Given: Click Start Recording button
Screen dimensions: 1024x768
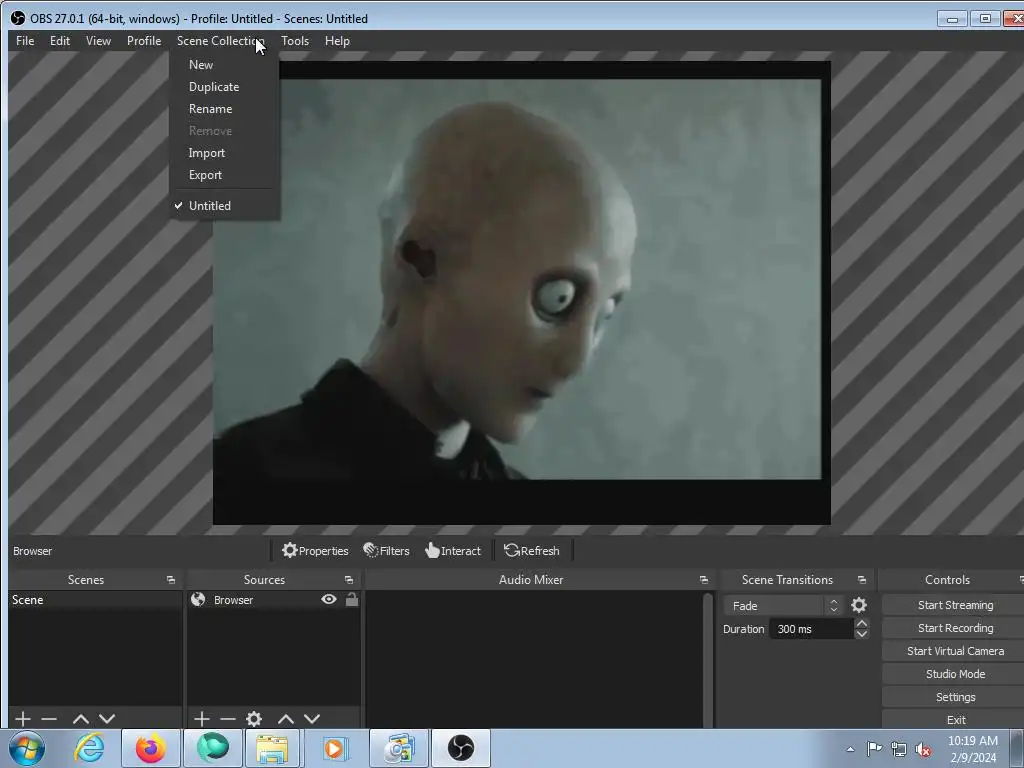Looking at the screenshot, I should [x=955, y=628].
